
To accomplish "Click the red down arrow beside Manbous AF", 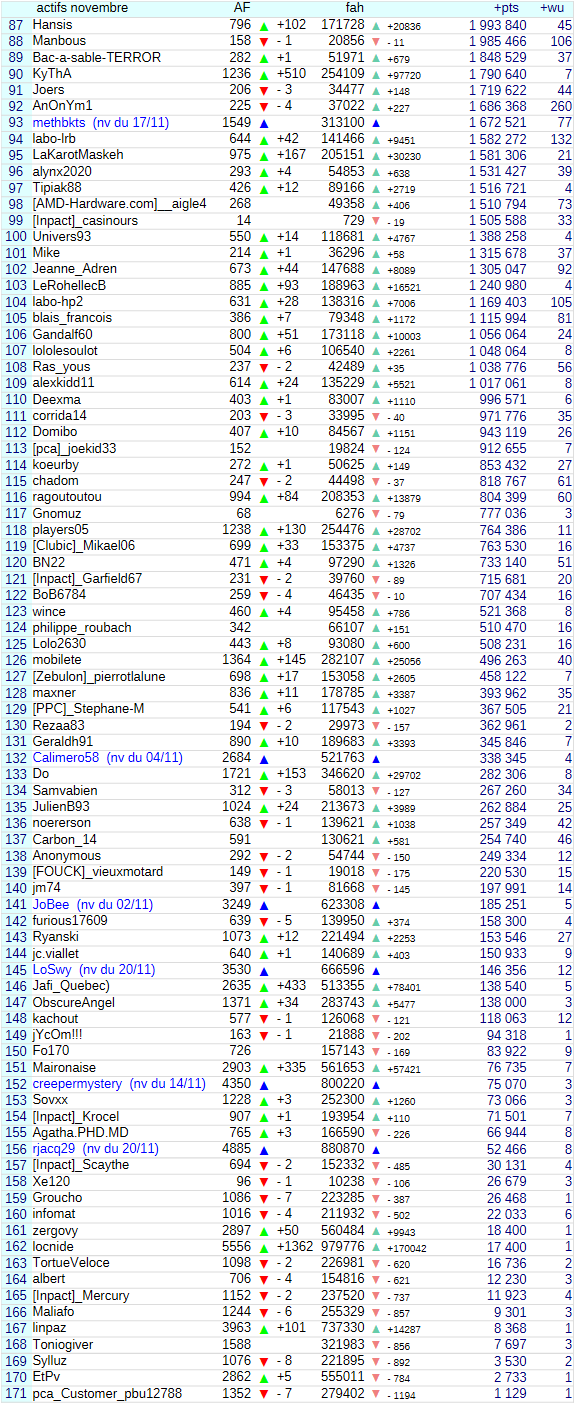I will 264,41.
